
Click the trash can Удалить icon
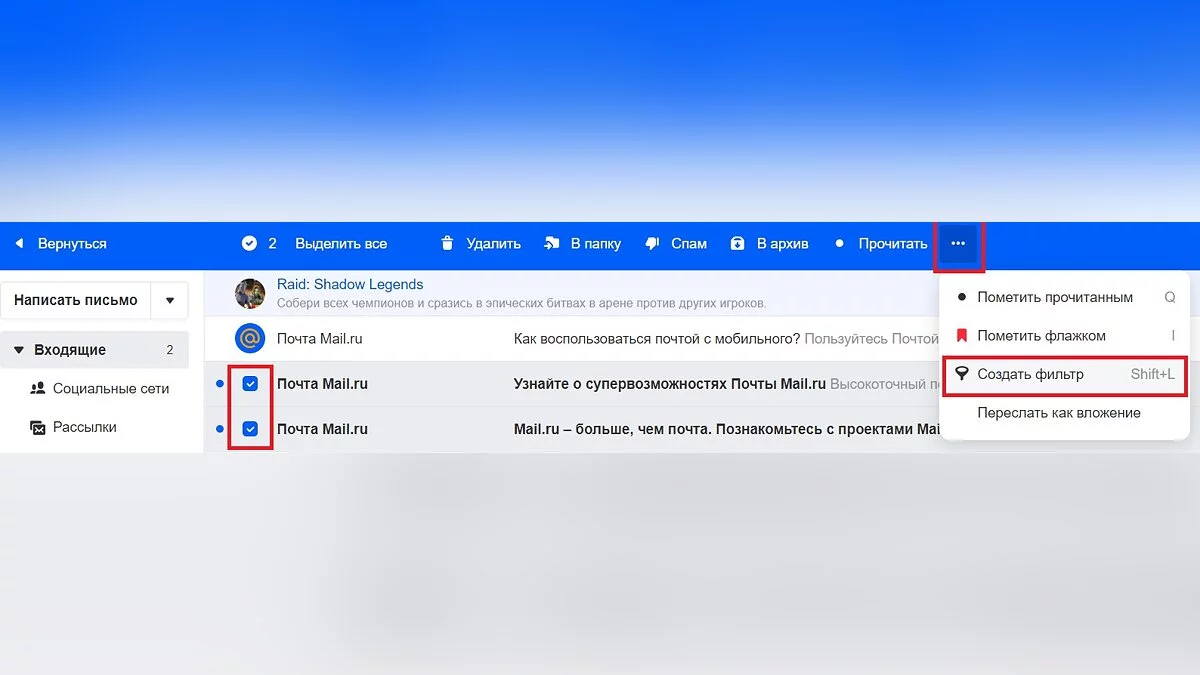(447, 244)
